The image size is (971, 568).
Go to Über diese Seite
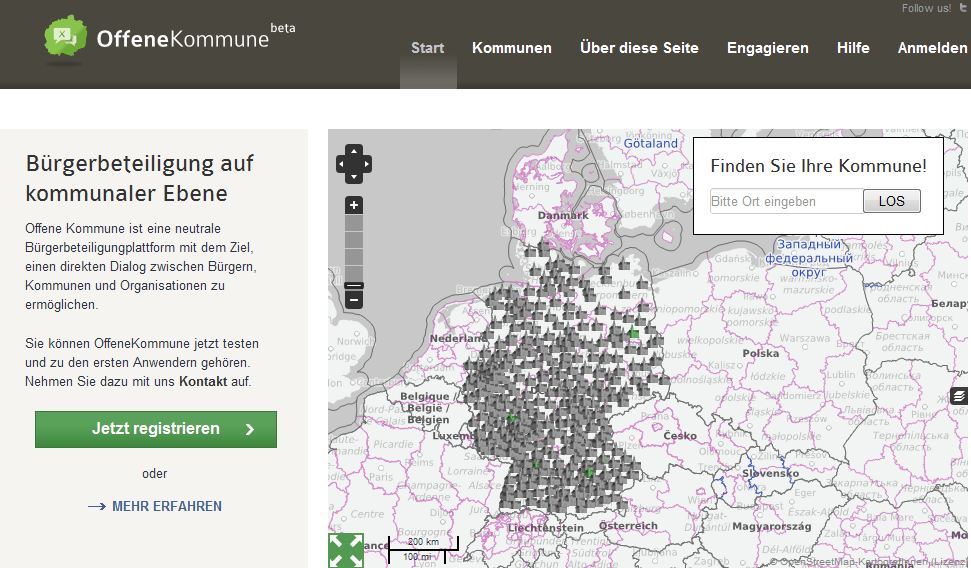pos(639,48)
